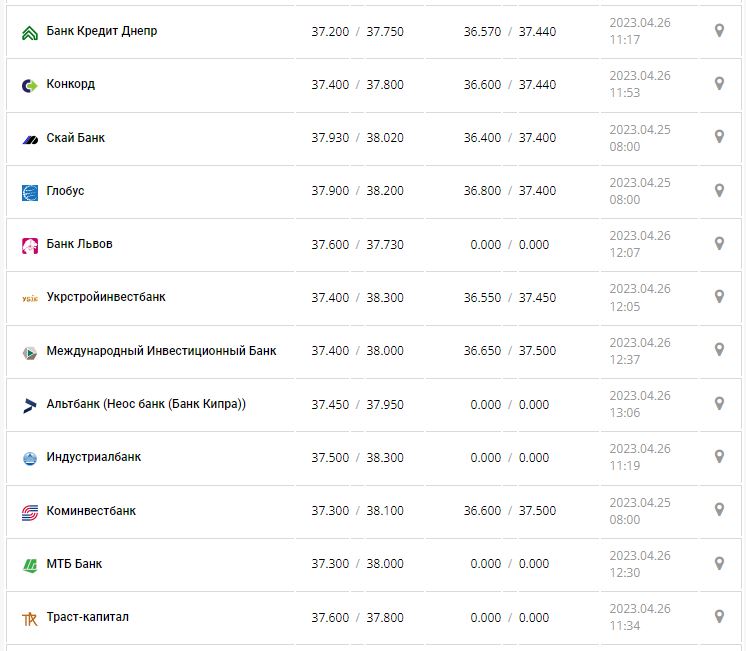Click map pin for Индустриалбанк row

718,457
